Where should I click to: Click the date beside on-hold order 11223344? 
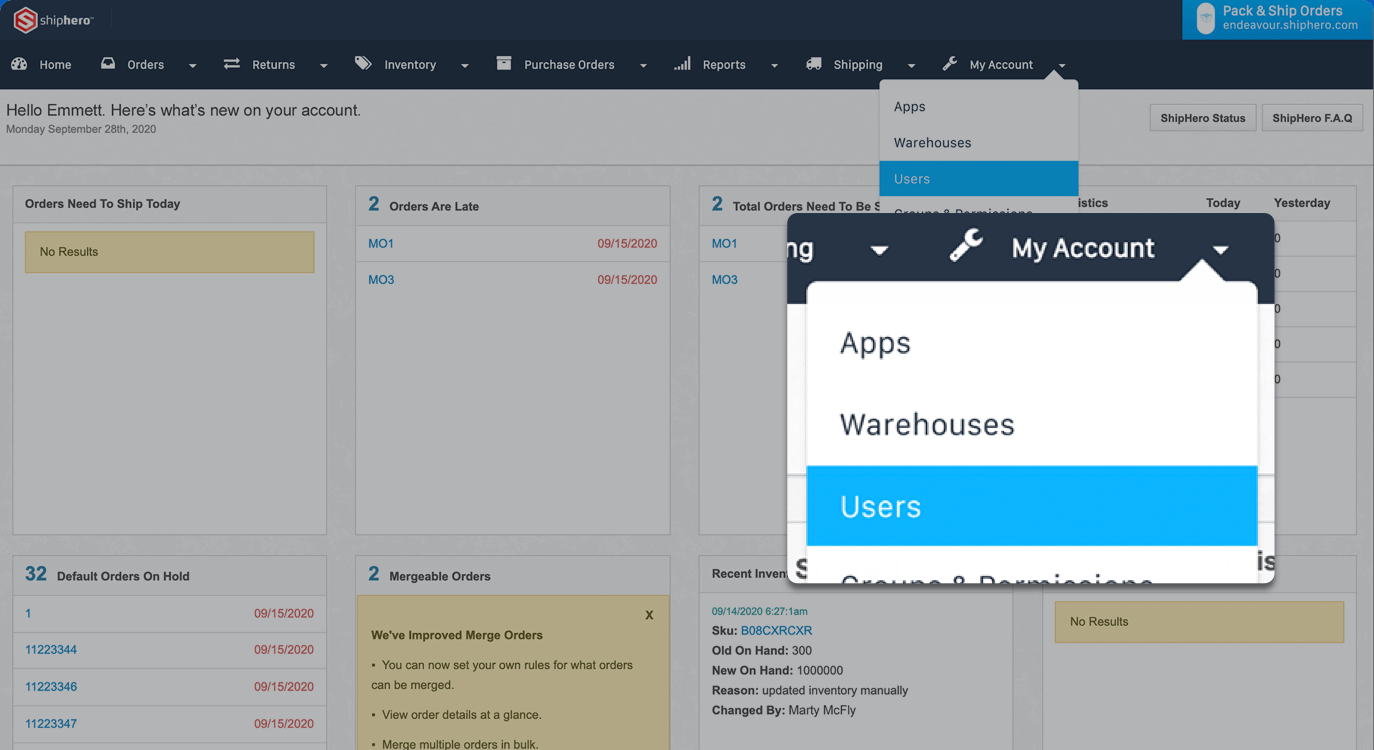[284, 650]
